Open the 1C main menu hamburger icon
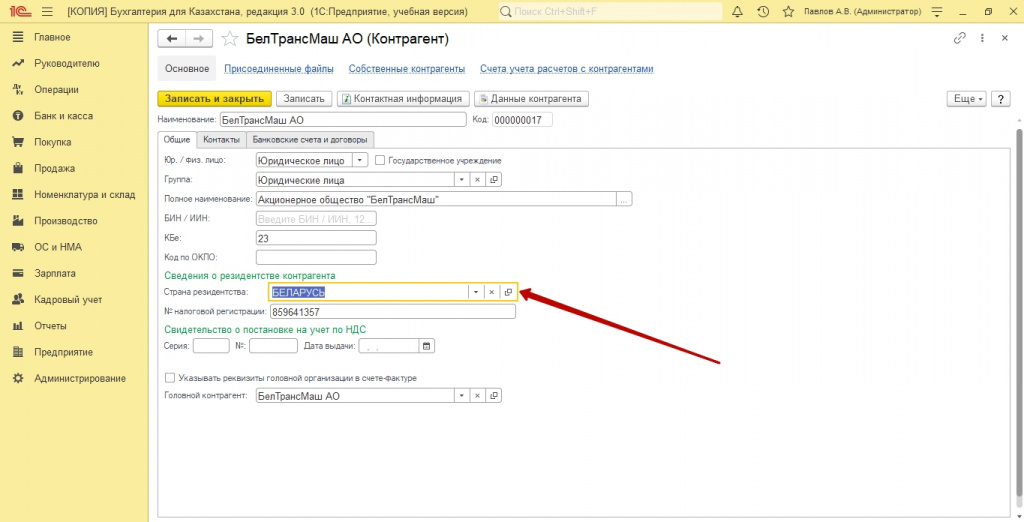This screenshot has height=522, width=1024. coord(47,12)
